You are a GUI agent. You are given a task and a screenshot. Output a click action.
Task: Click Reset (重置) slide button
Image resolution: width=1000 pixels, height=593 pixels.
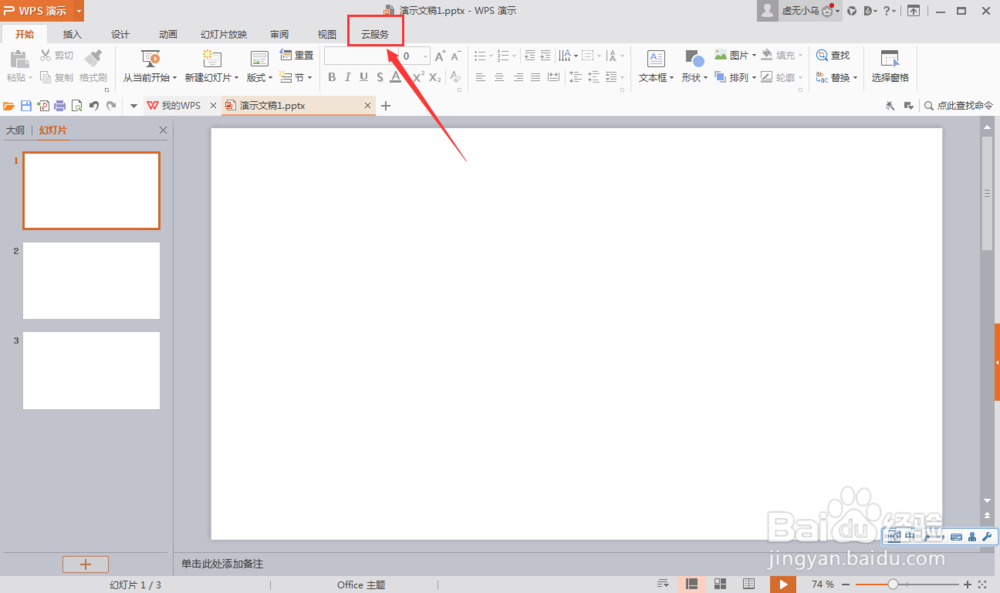coord(297,55)
